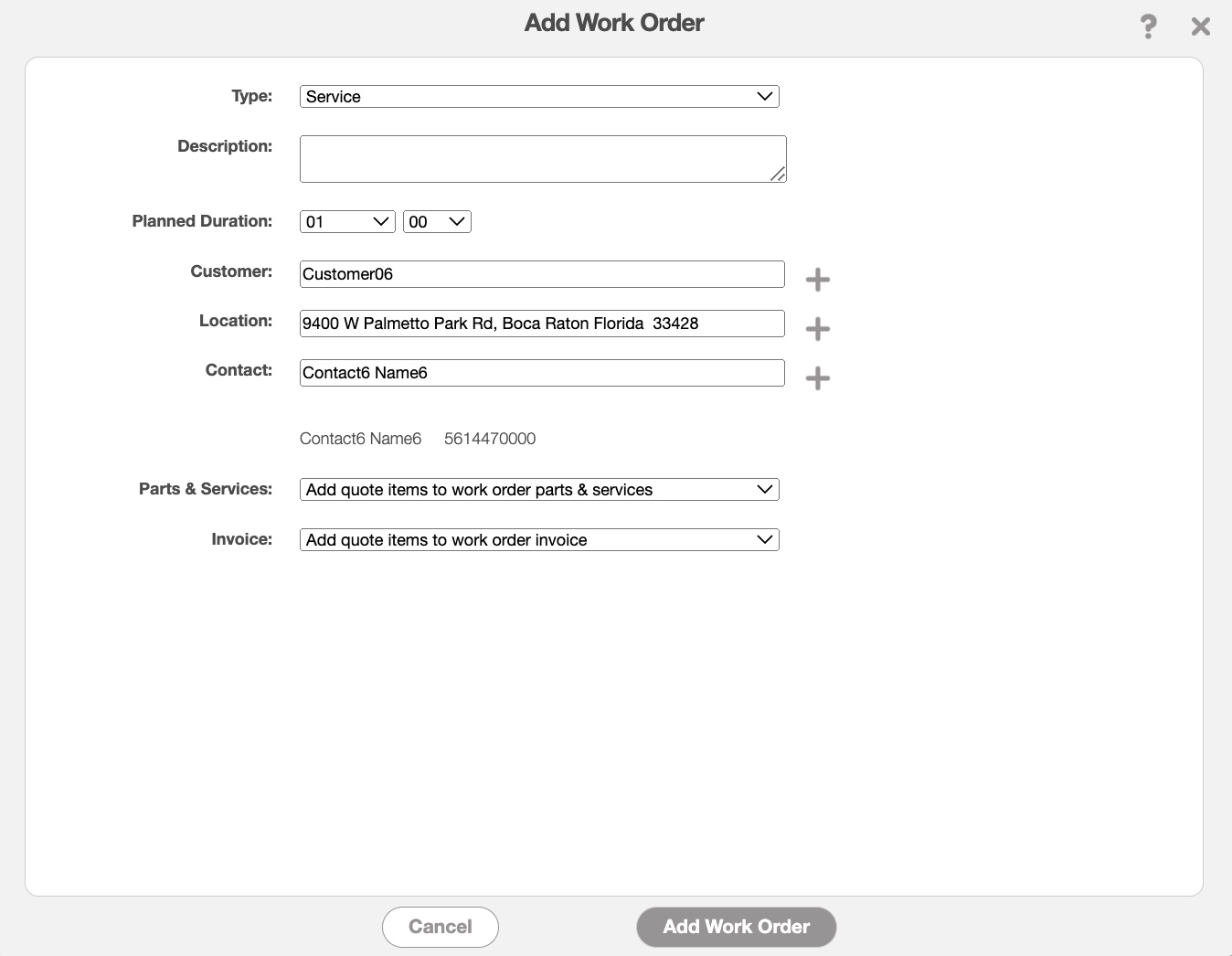Screen dimensions: 1232x956
Task: Focus the Customer field containing Customer06
Action: tap(542, 274)
